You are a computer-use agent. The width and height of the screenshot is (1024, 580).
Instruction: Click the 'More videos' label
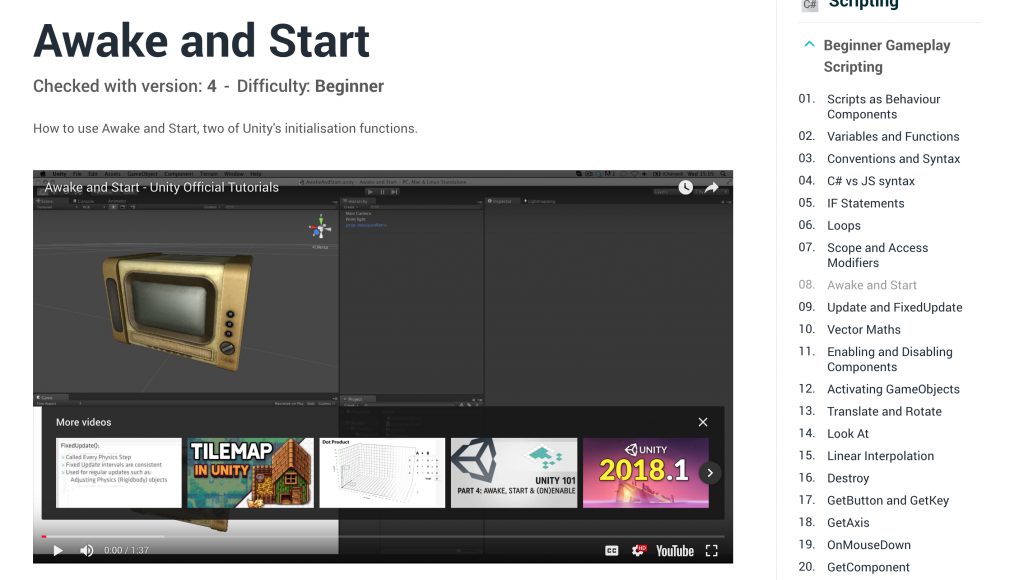point(84,422)
